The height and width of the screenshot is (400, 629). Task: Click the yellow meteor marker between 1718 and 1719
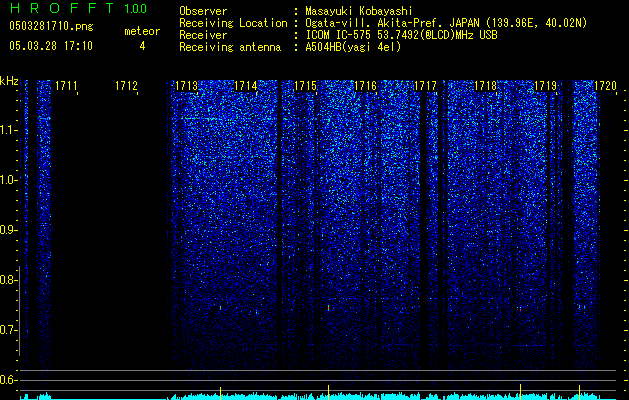click(x=520, y=392)
